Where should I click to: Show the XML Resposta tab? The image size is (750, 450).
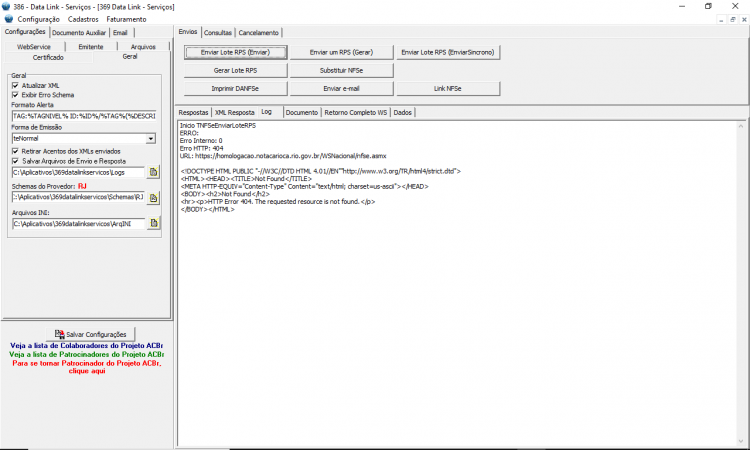click(235, 112)
